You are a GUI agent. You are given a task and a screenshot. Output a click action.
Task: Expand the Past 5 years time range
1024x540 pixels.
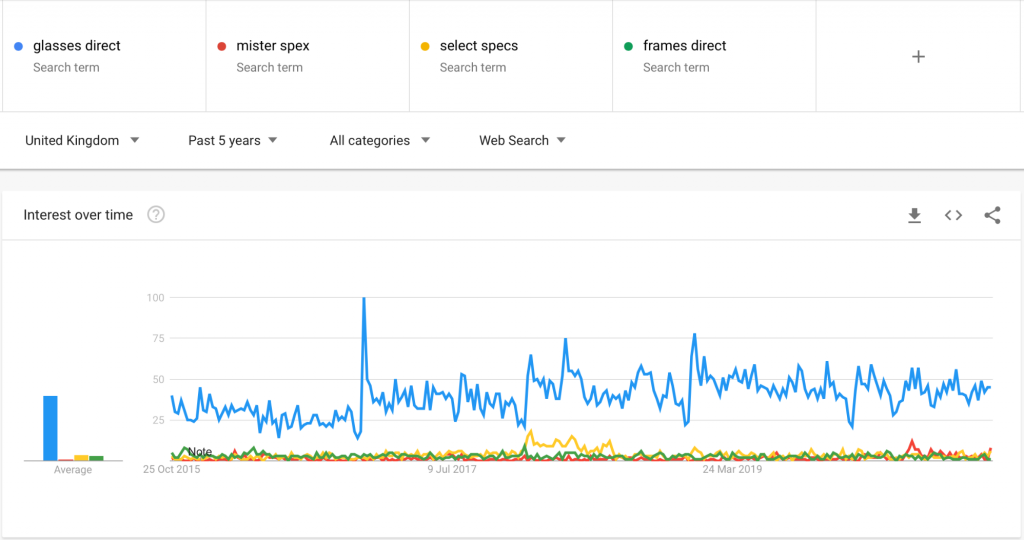[x=232, y=140]
